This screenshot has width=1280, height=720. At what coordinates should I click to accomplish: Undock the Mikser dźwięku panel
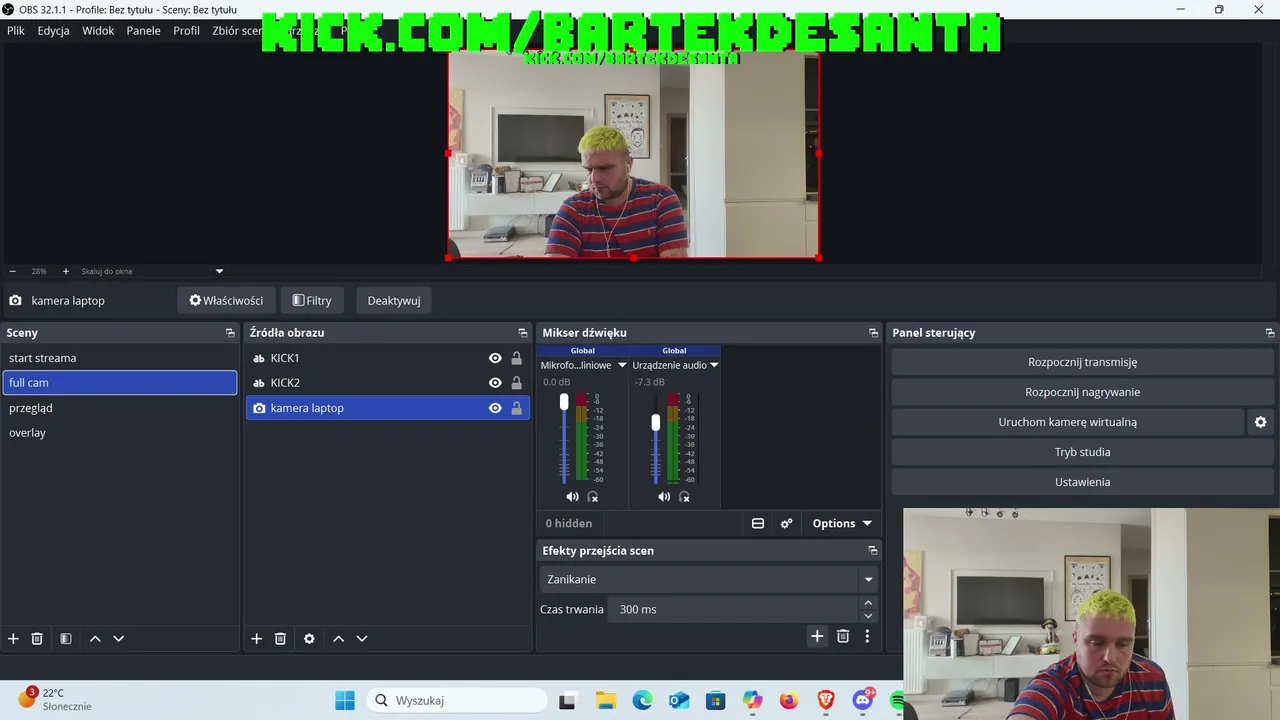873,333
